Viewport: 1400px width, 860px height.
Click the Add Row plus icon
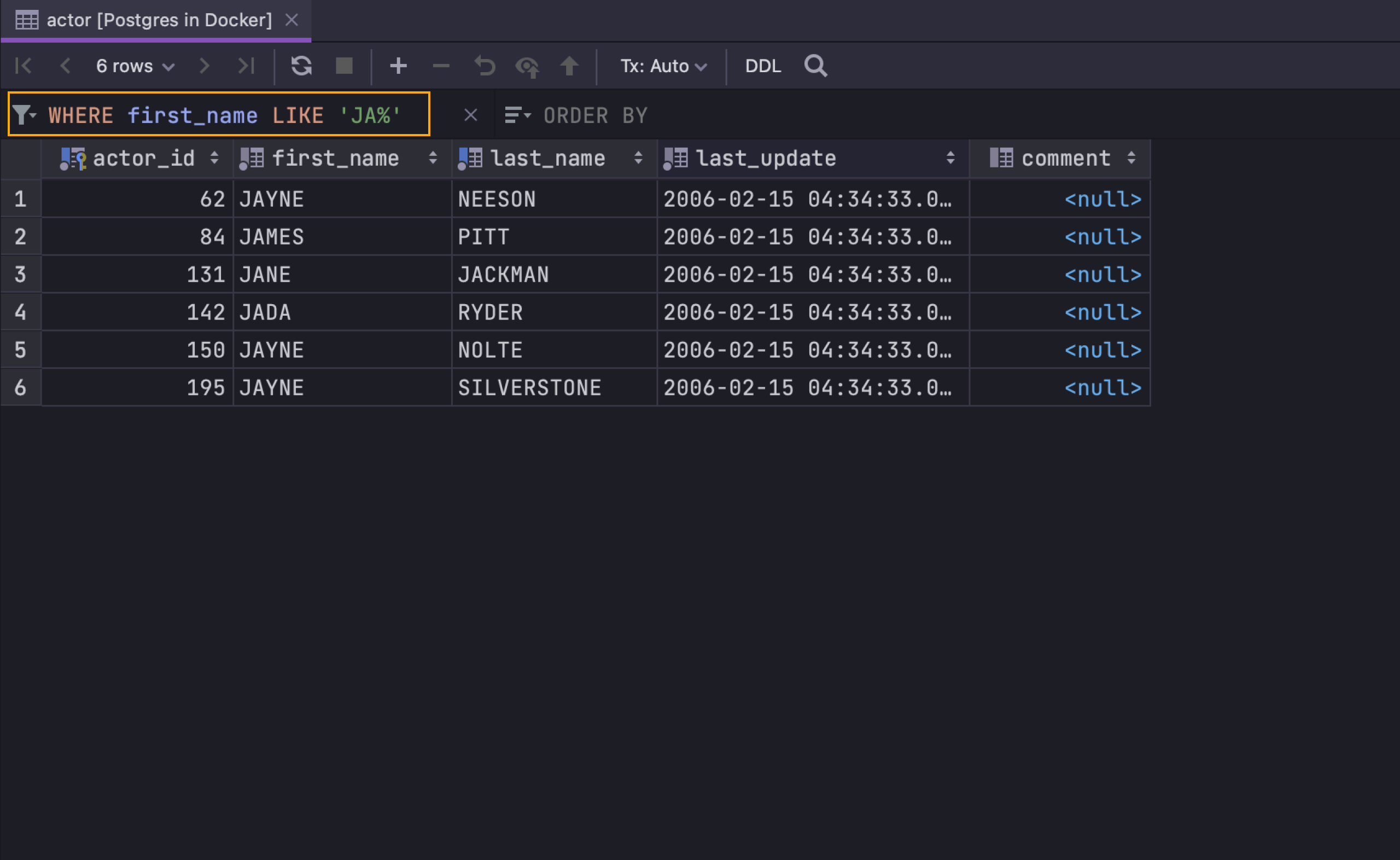coord(398,66)
